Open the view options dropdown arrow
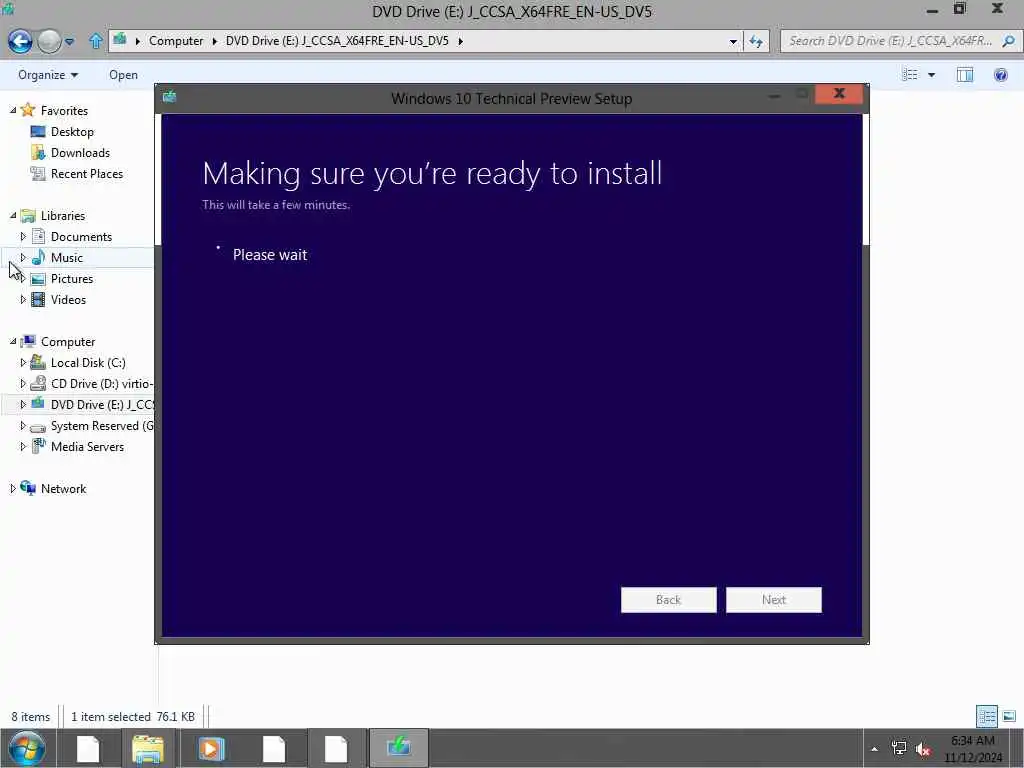Screen dimensions: 1024x768 pos(931,75)
